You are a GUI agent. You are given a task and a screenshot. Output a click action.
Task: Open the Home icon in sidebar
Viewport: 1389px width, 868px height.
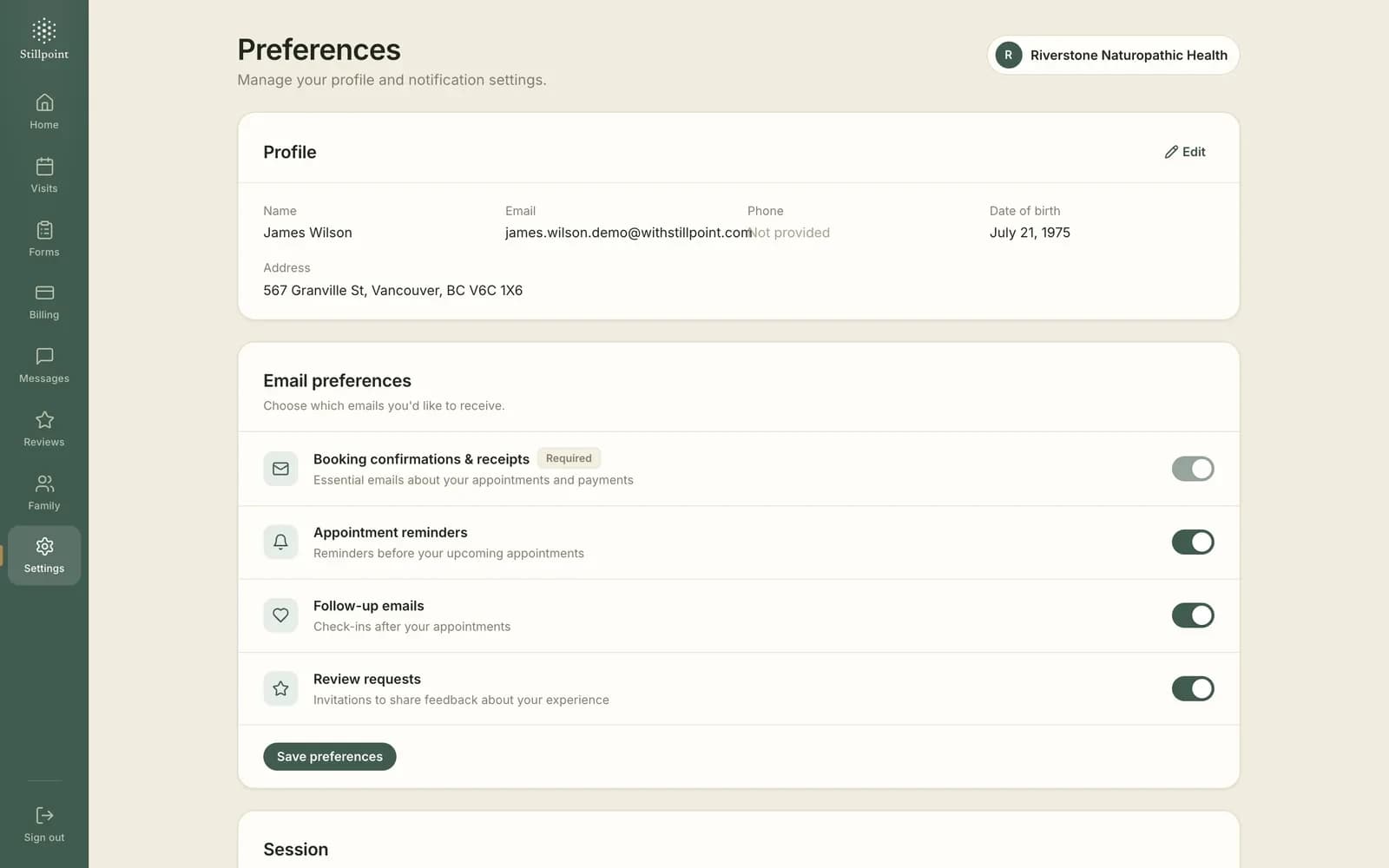tap(44, 102)
